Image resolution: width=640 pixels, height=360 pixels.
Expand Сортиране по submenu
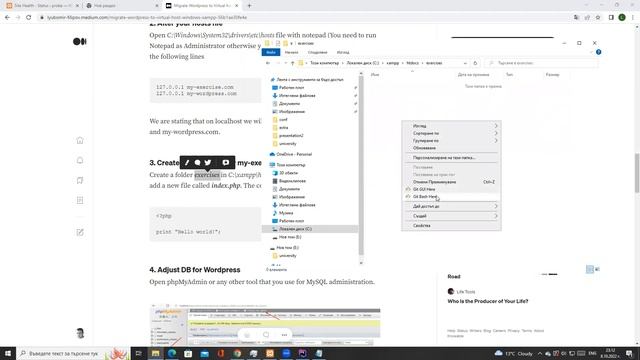[496, 133]
